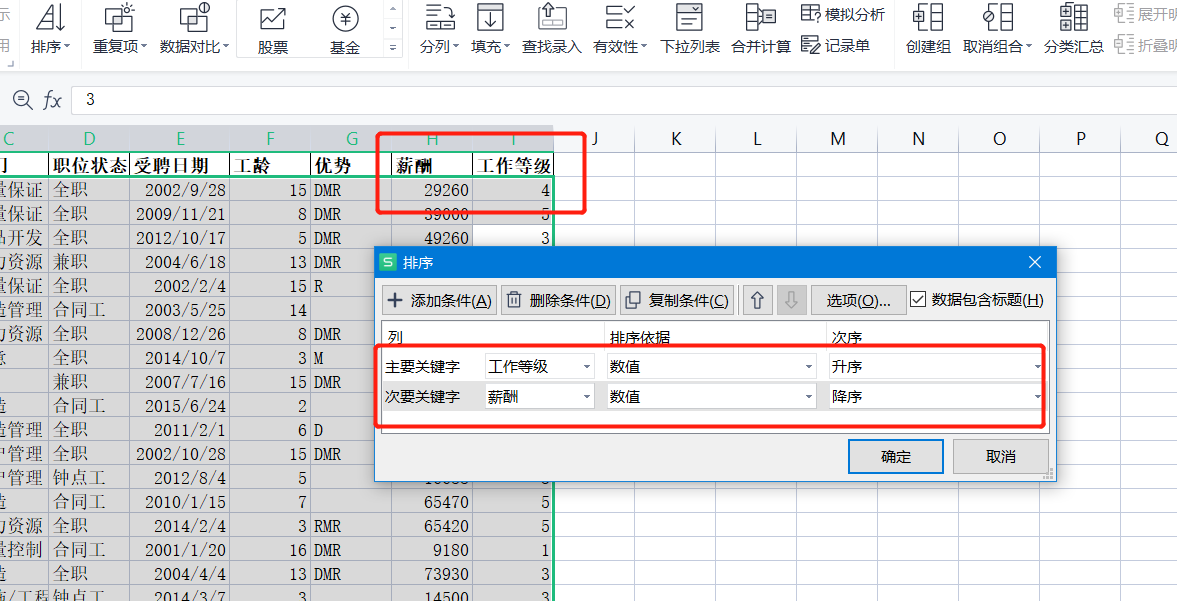Open the 下拉列表 dropdown list tool
1177x601 pixels.
click(690, 29)
